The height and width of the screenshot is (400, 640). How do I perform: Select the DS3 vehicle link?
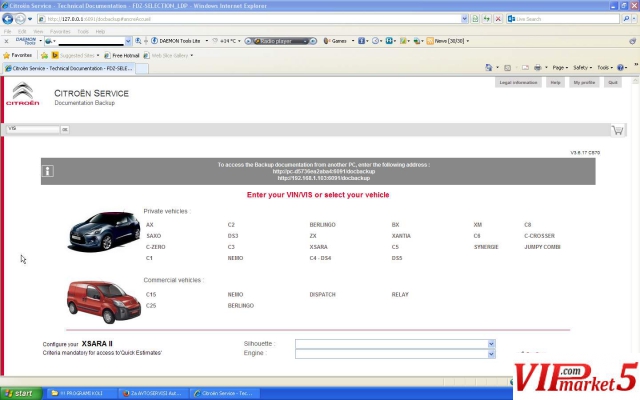point(233,236)
